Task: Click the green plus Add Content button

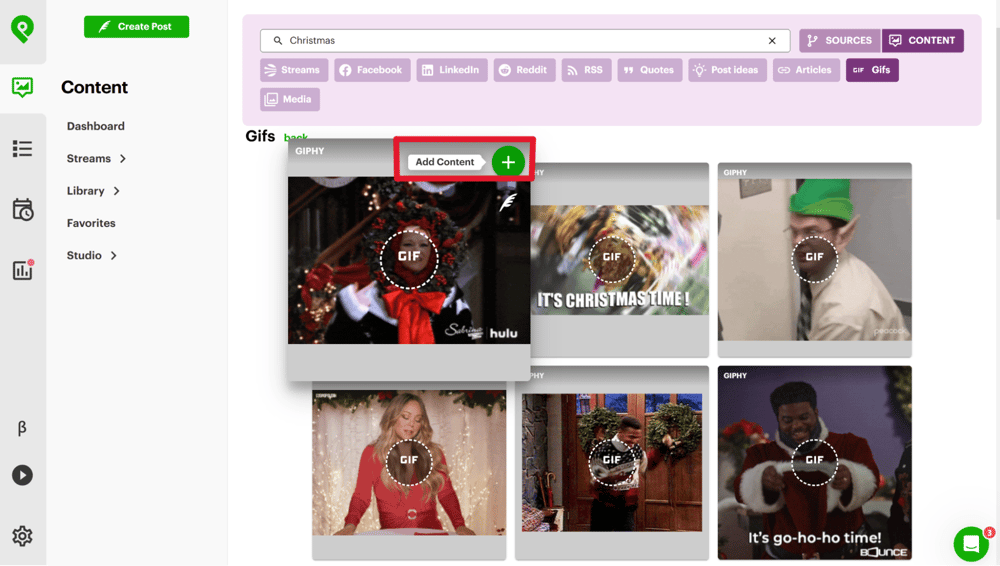Action: click(x=508, y=162)
